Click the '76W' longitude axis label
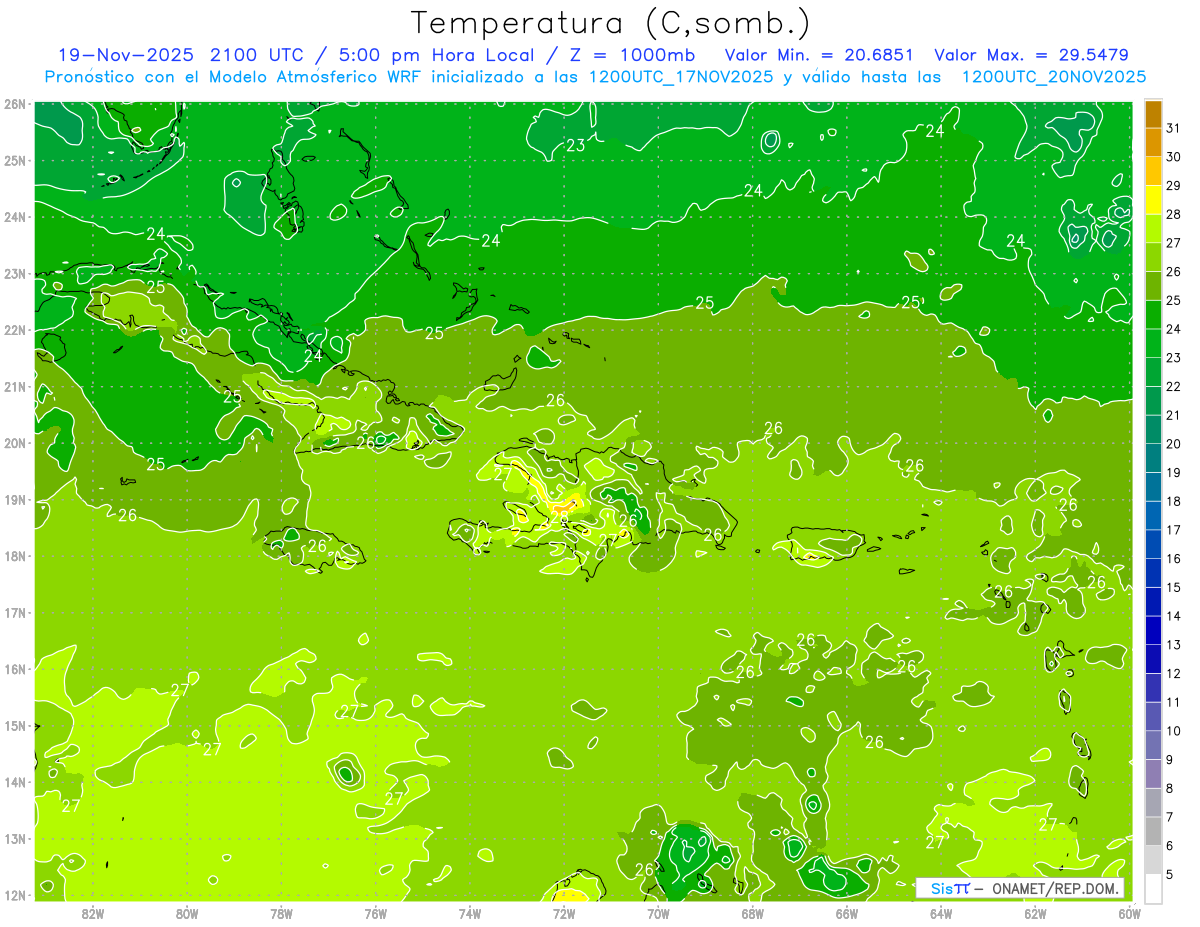Screen dimensions: 1200x927 pos(375,913)
